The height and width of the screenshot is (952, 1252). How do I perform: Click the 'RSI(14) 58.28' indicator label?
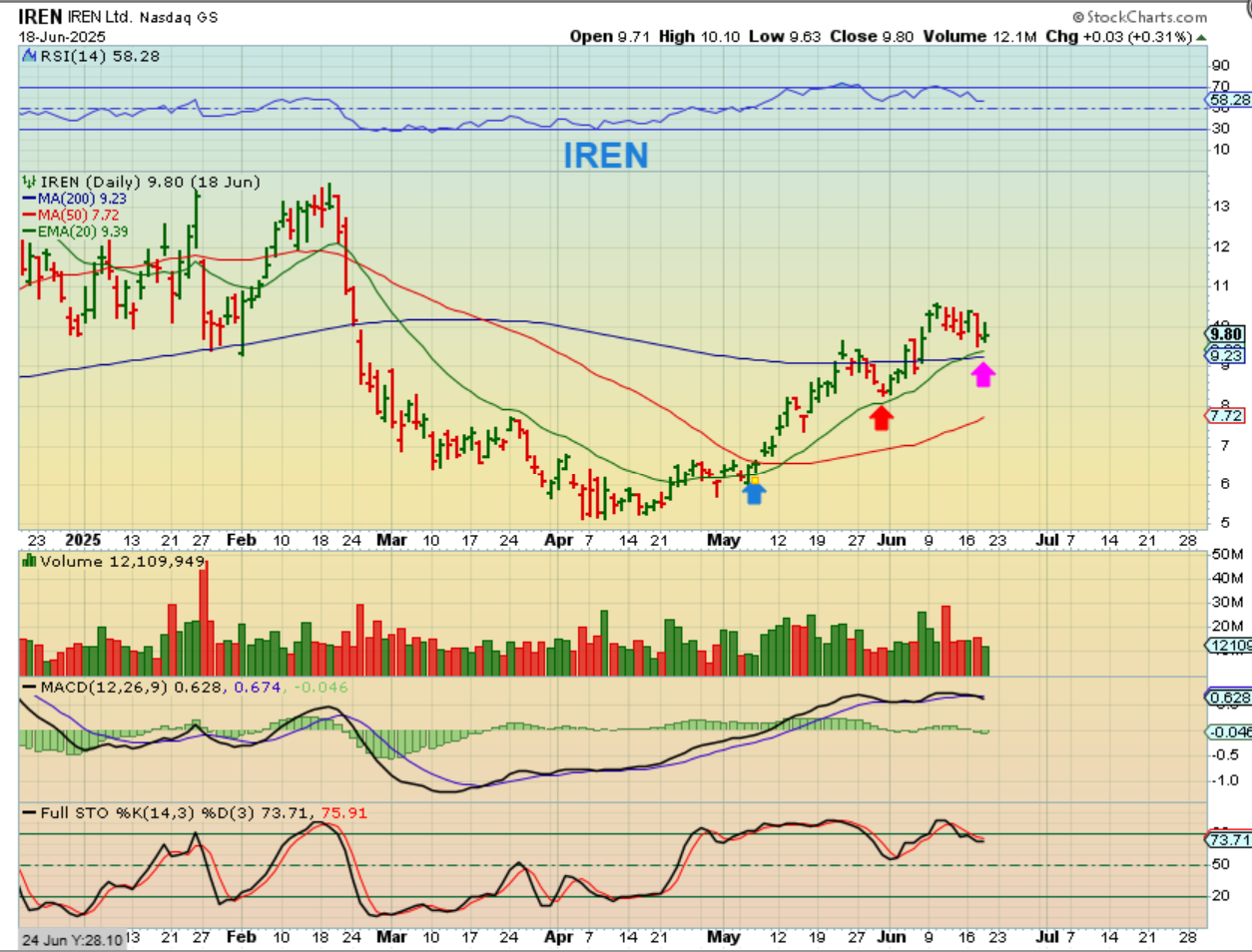[100, 57]
